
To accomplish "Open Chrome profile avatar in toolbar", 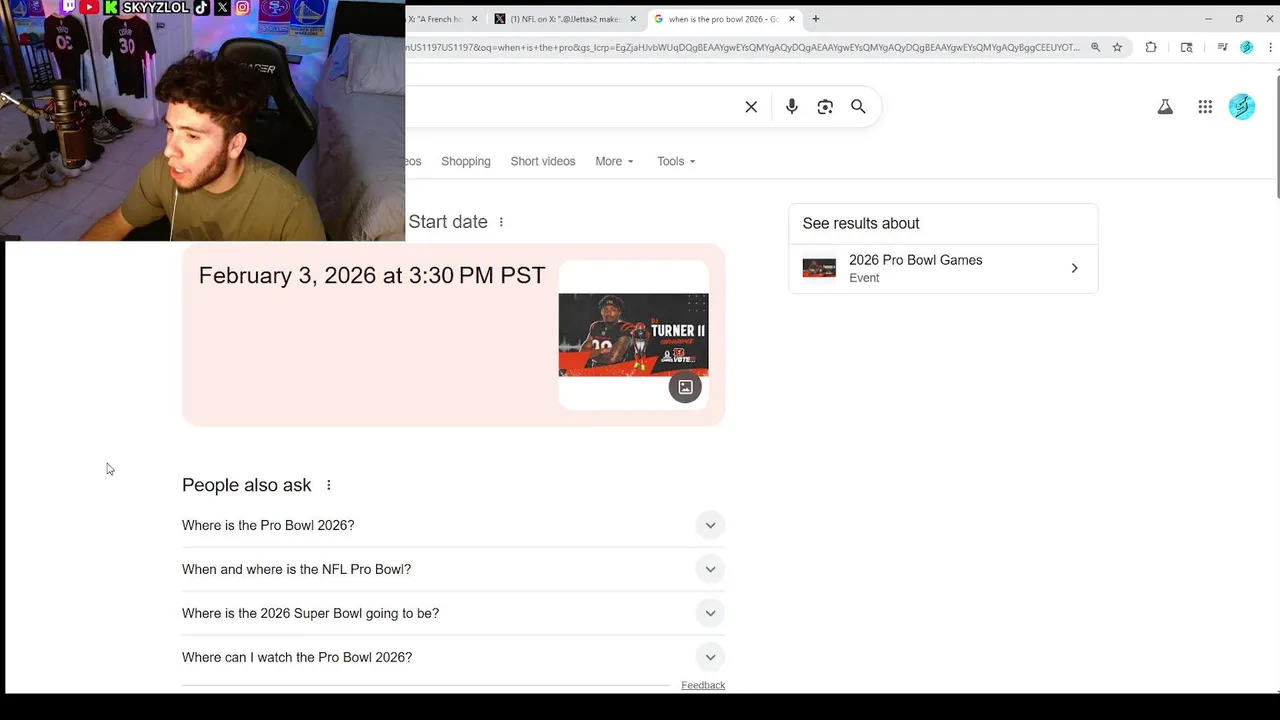I will [1246, 47].
